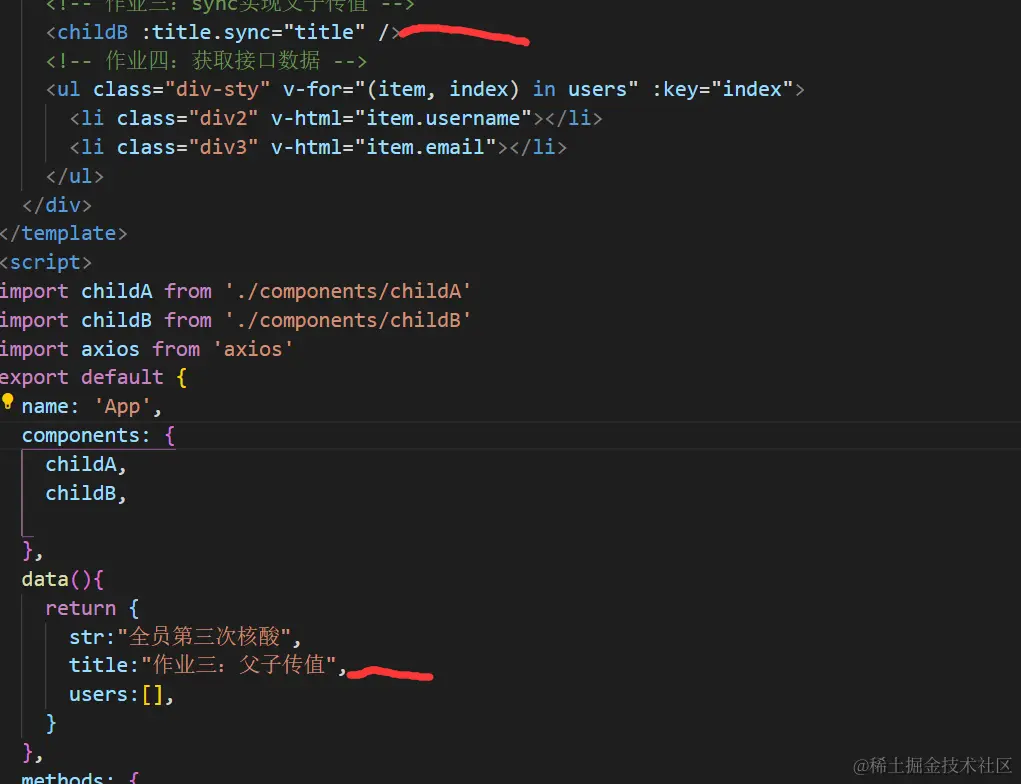Click the 'components:' property key

click(x=85, y=435)
